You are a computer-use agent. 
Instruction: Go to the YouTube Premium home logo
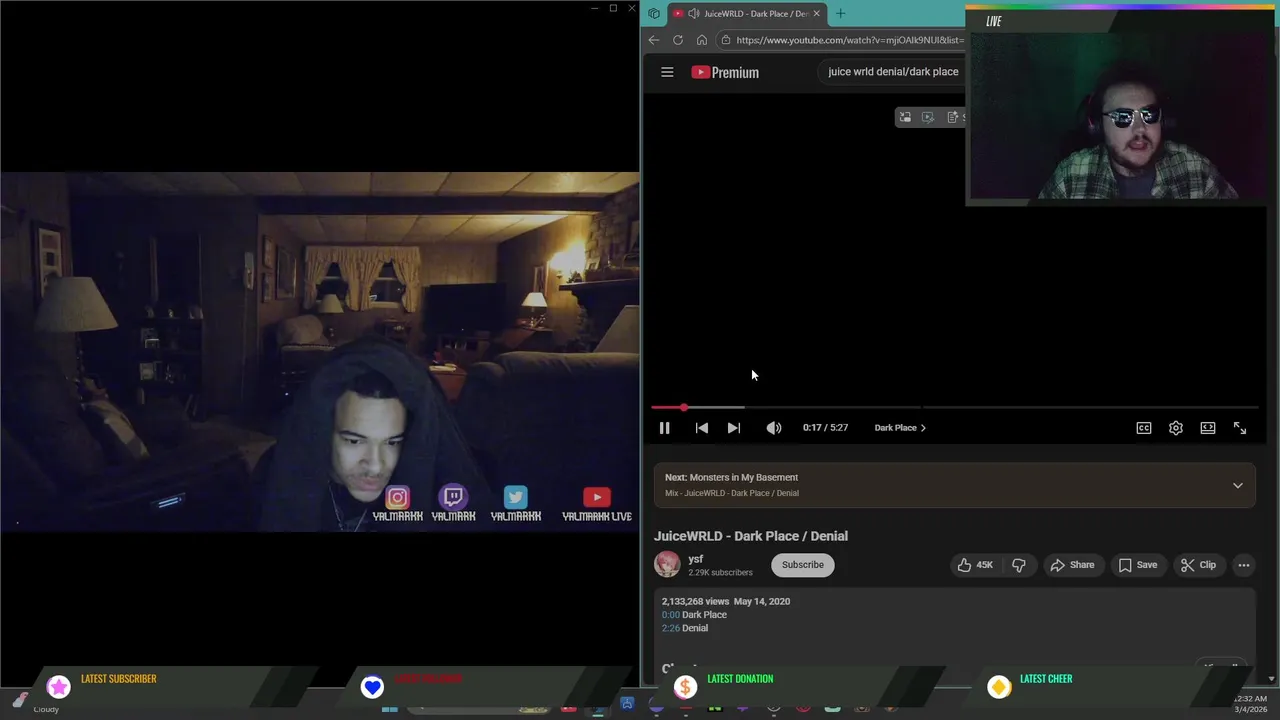(x=725, y=72)
